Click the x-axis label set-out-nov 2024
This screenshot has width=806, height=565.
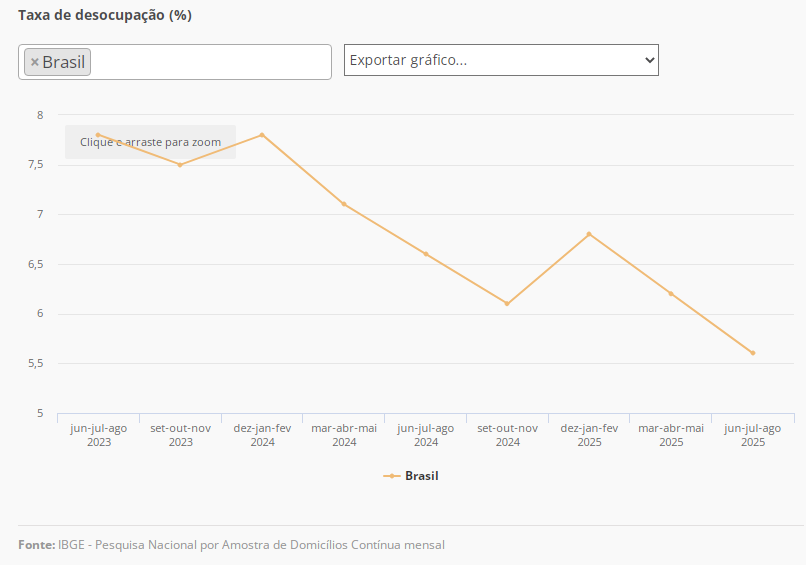point(507,435)
